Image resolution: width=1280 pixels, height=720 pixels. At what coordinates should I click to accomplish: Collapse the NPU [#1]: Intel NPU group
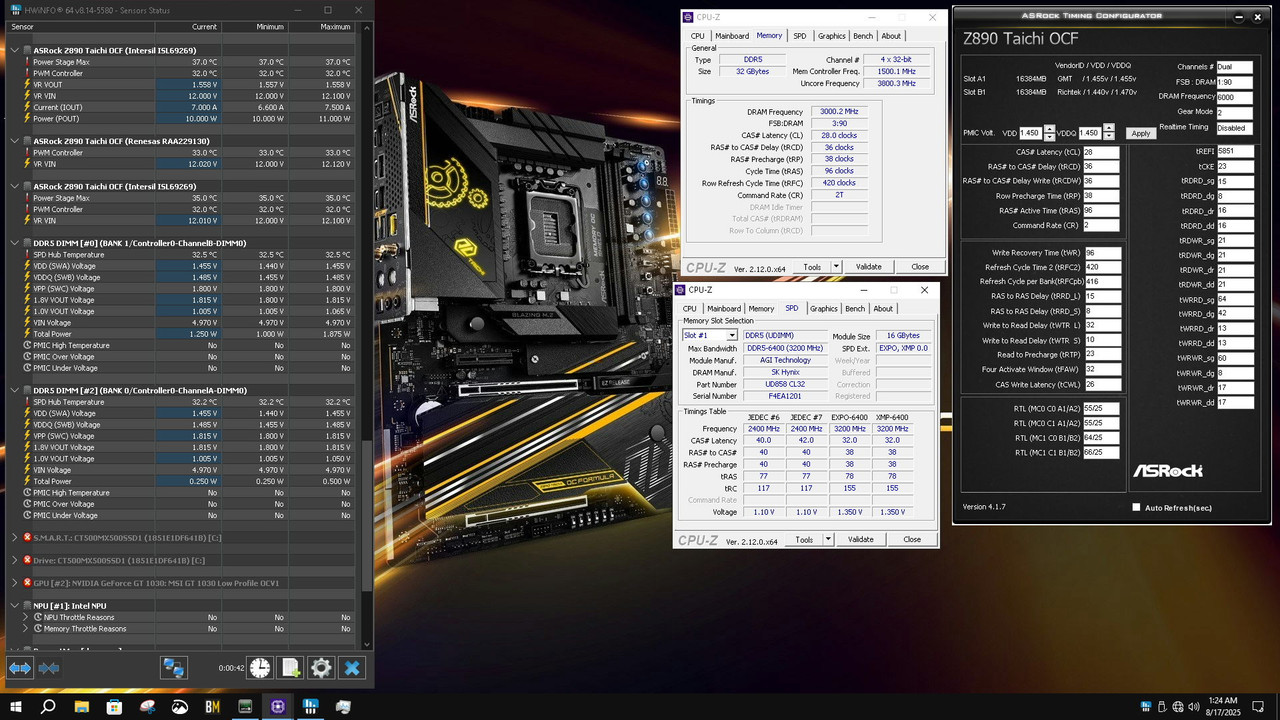click(14, 606)
